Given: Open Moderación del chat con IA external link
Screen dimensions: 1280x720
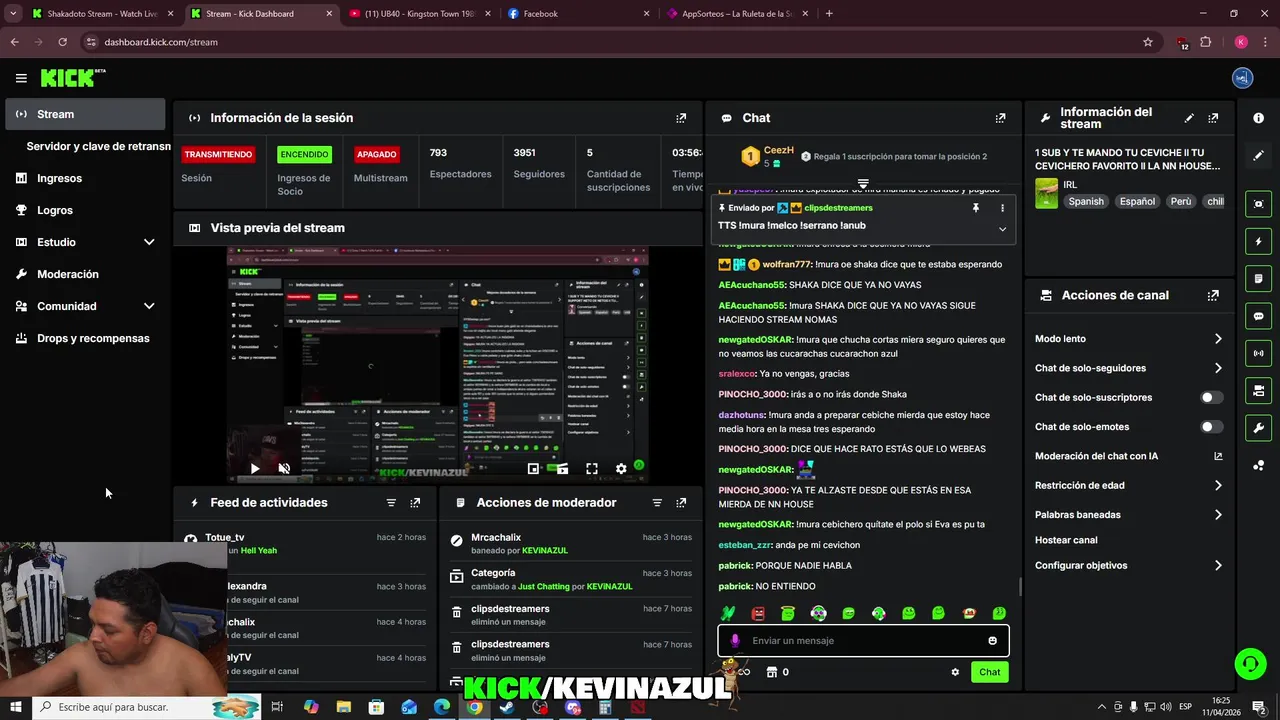Looking at the screenshot, I should pos(1218,456).
